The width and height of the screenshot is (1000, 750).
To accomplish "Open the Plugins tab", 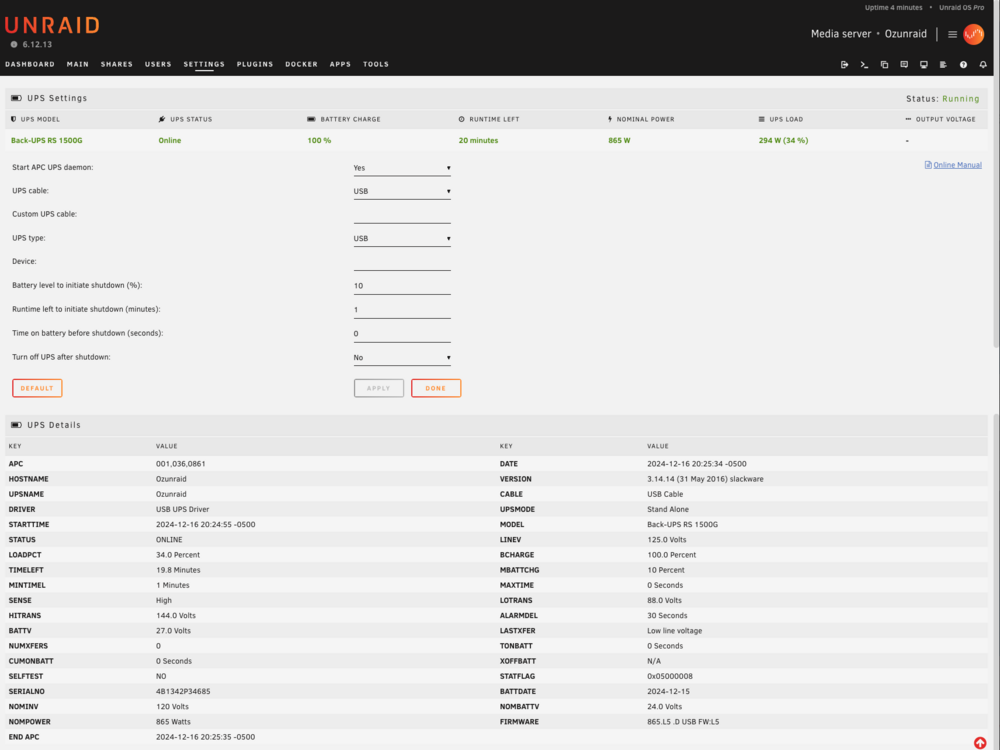I will (255, 64).
